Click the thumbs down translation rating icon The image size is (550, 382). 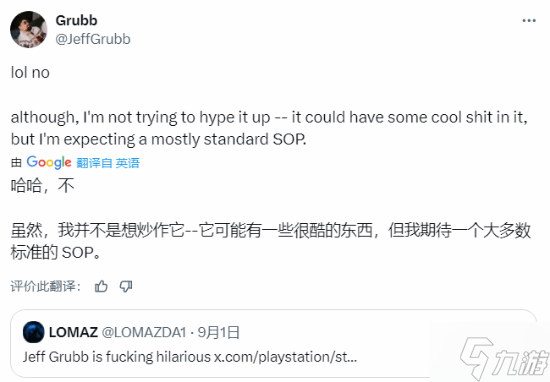[126, 287]
